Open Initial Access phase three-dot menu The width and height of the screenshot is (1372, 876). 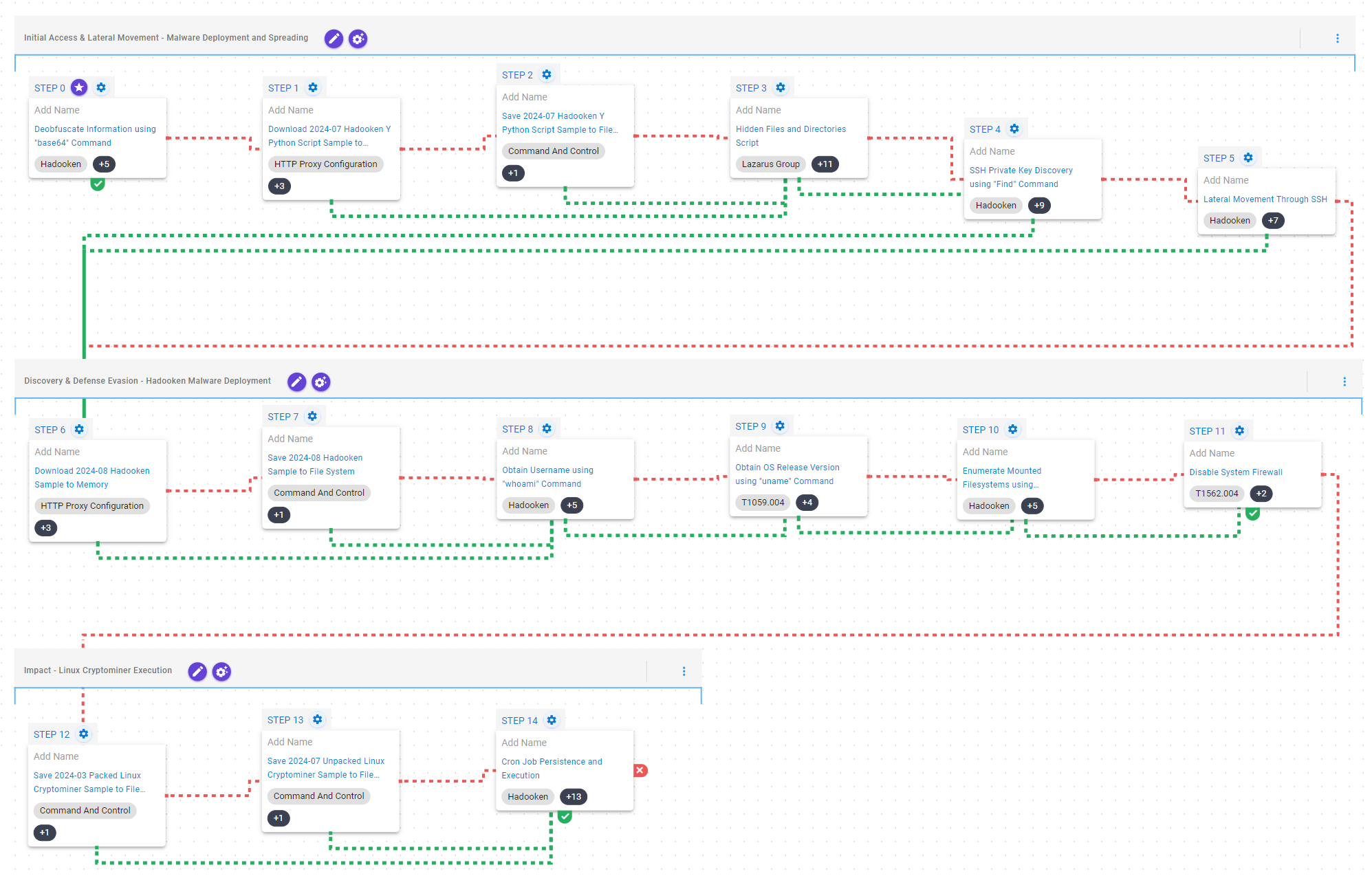point(1337,39)
